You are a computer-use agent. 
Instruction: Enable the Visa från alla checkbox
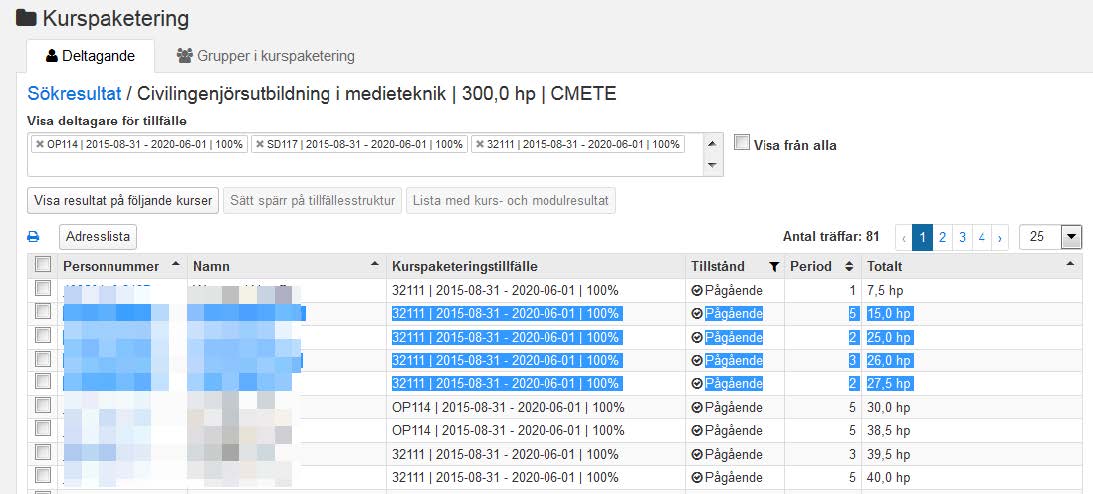(742, 144)
